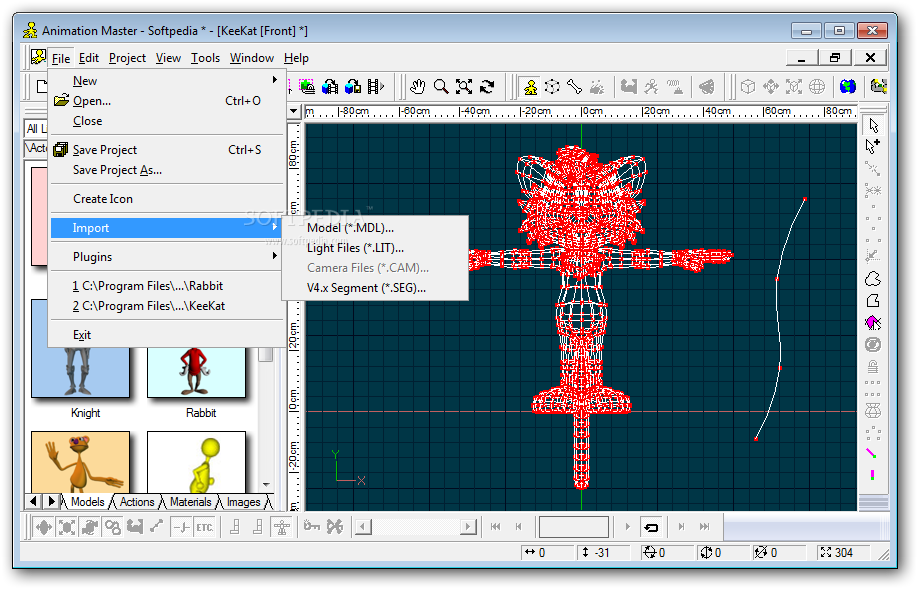The width and height of the screenshot is (918, 589).
Task: Select Model (*.MDL)... import option
Action: coord(375,228)
